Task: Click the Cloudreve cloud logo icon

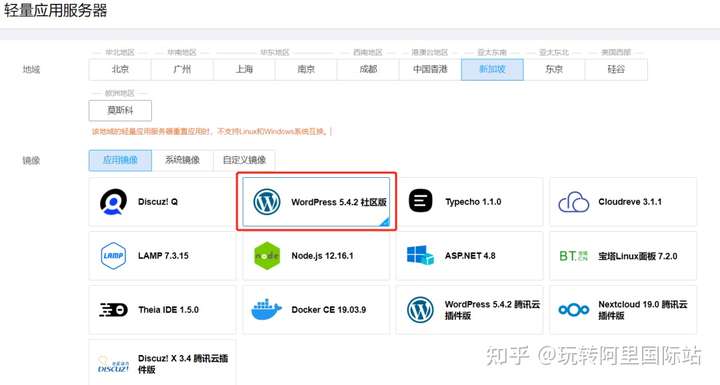Action: (x=574, y=202)
